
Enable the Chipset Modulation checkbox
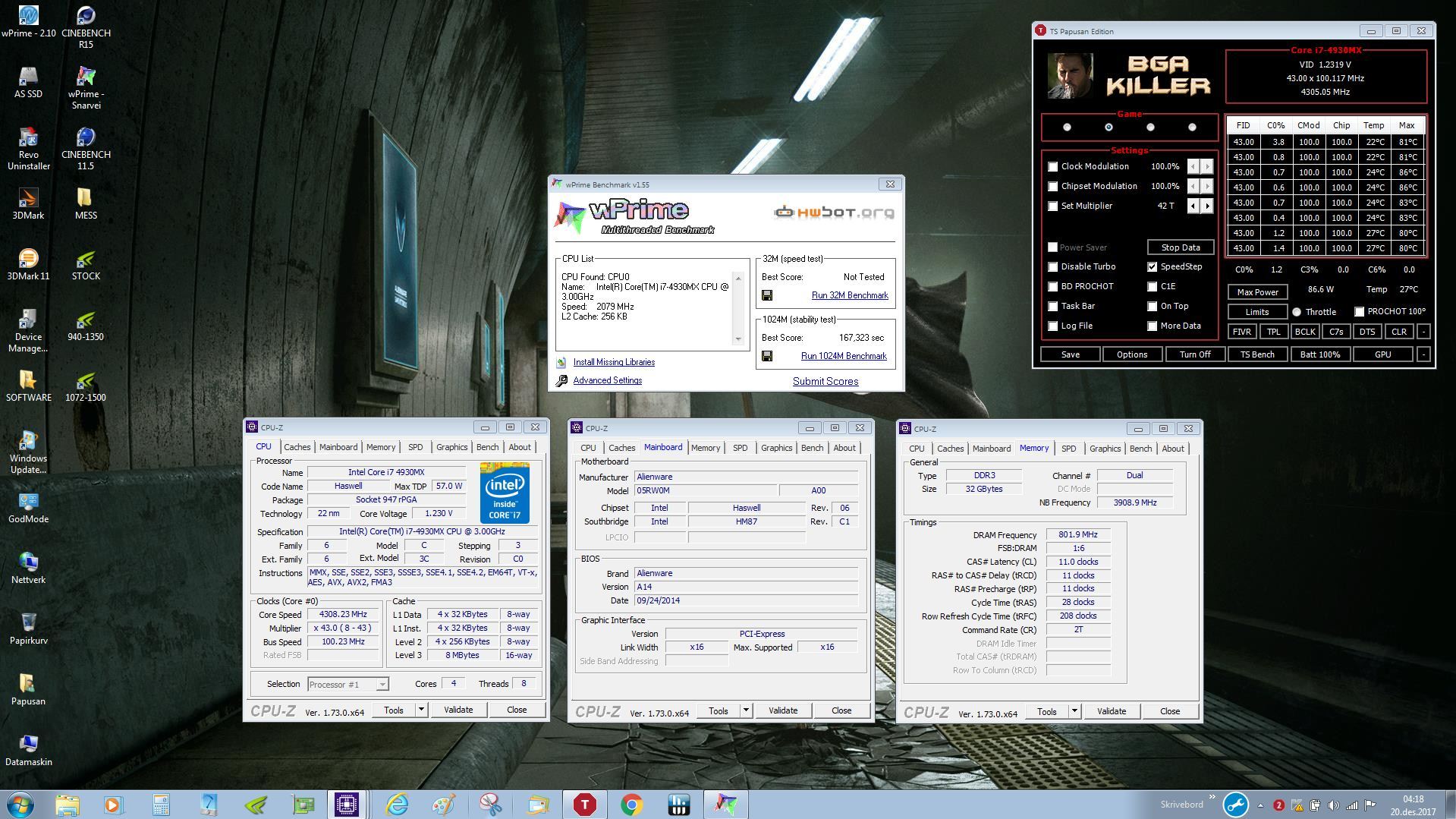click(1052, 186)
